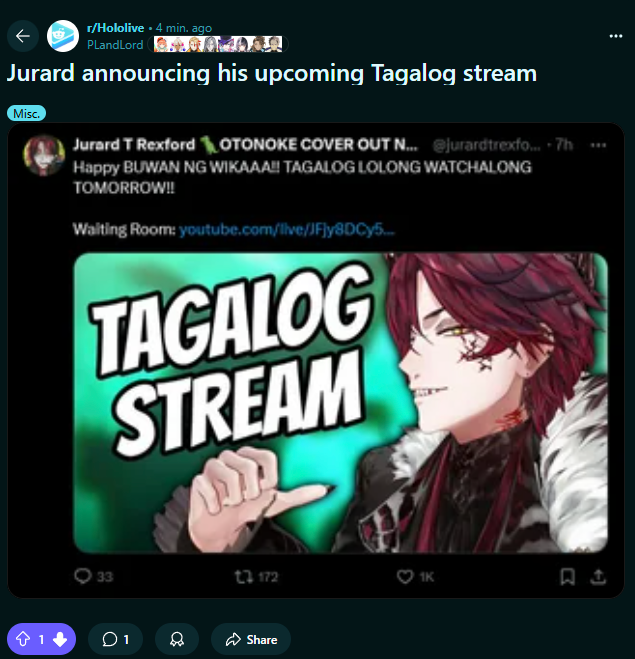Open the comments button showing 1
Viewport: 635px width, 659px height.
pyautogui.click(x=115, y=639)
